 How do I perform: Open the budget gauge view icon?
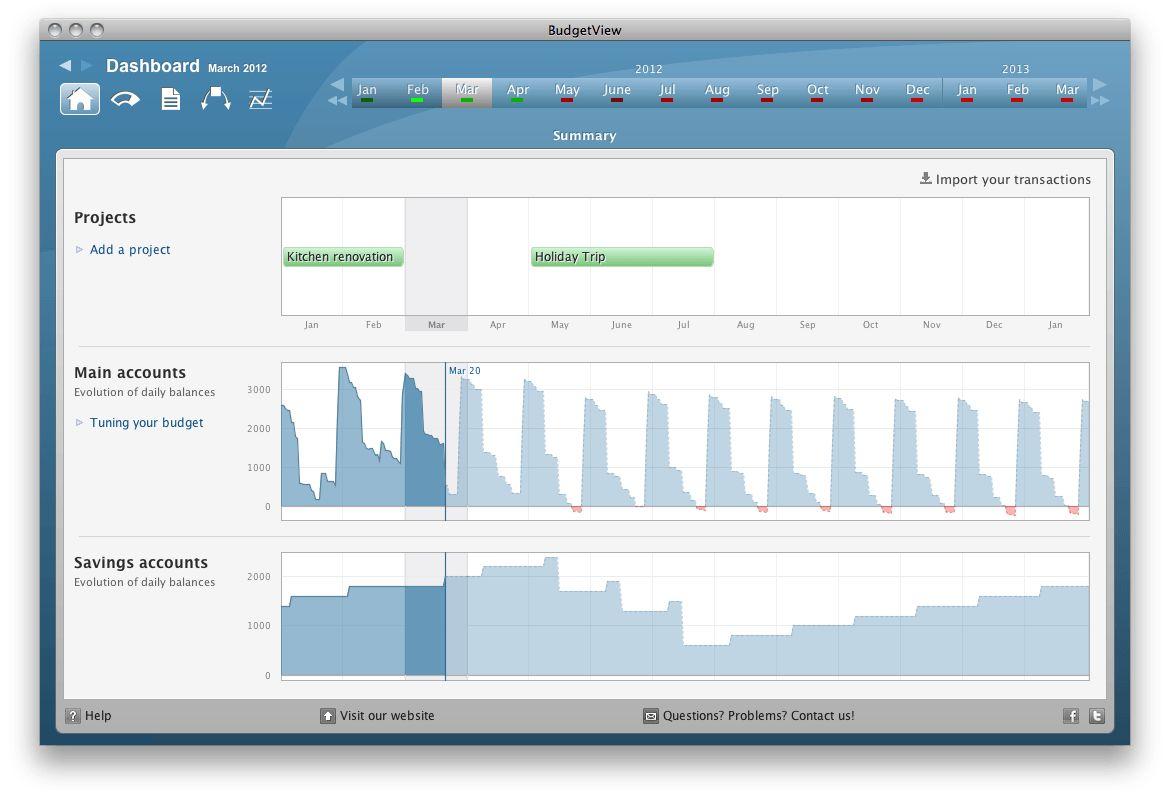point(125,99)
